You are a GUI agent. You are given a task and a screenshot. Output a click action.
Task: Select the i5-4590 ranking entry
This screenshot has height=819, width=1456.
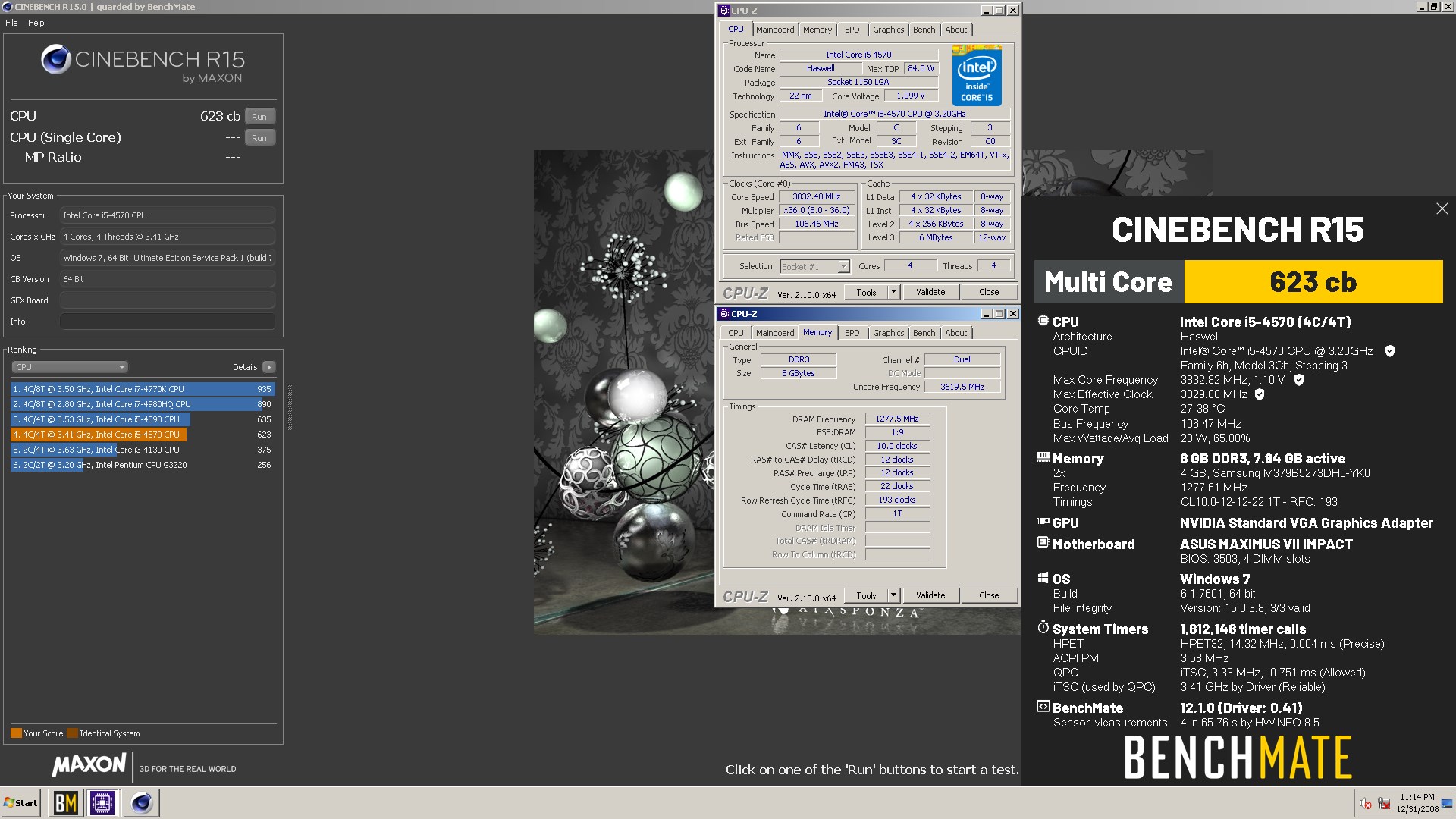[x=143, y=419]
